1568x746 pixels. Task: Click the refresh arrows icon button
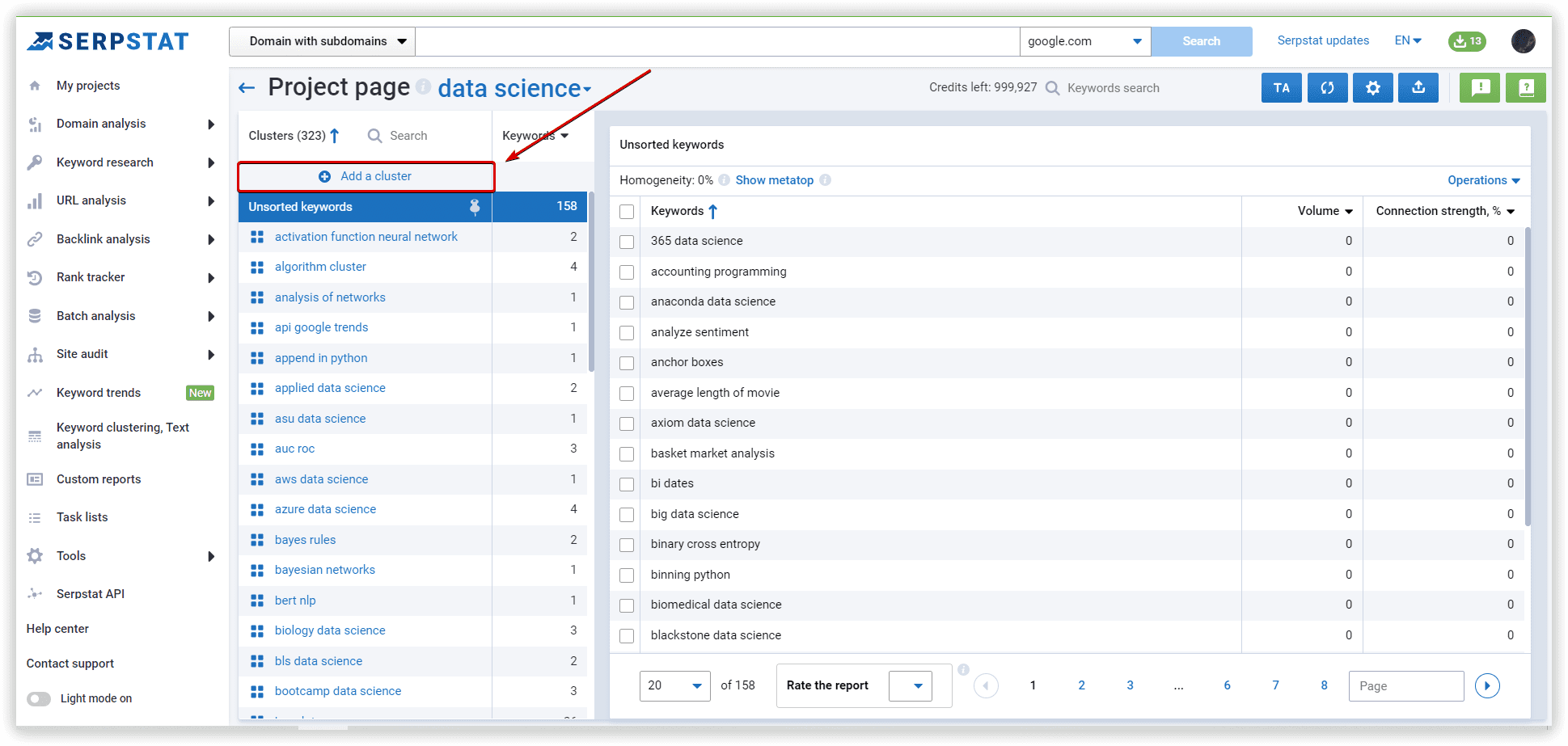click(x=1327, y=88)
